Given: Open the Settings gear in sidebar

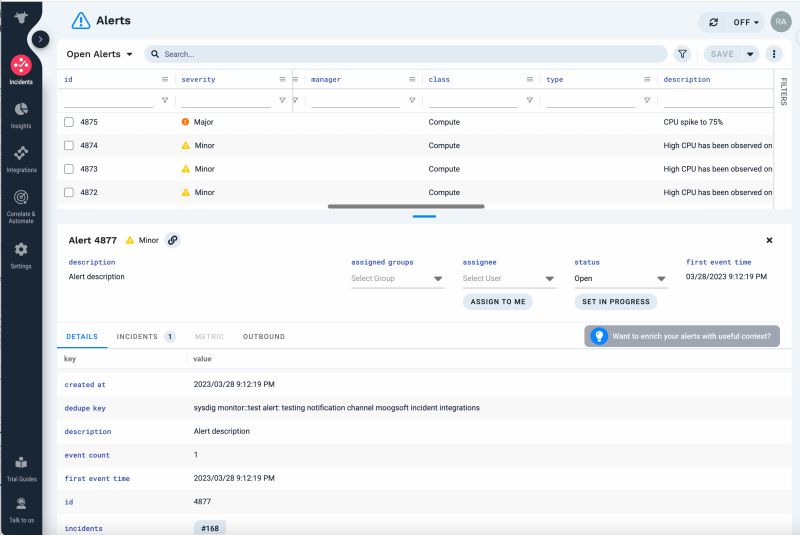Looking at the screenshot, I should (21, 255).
